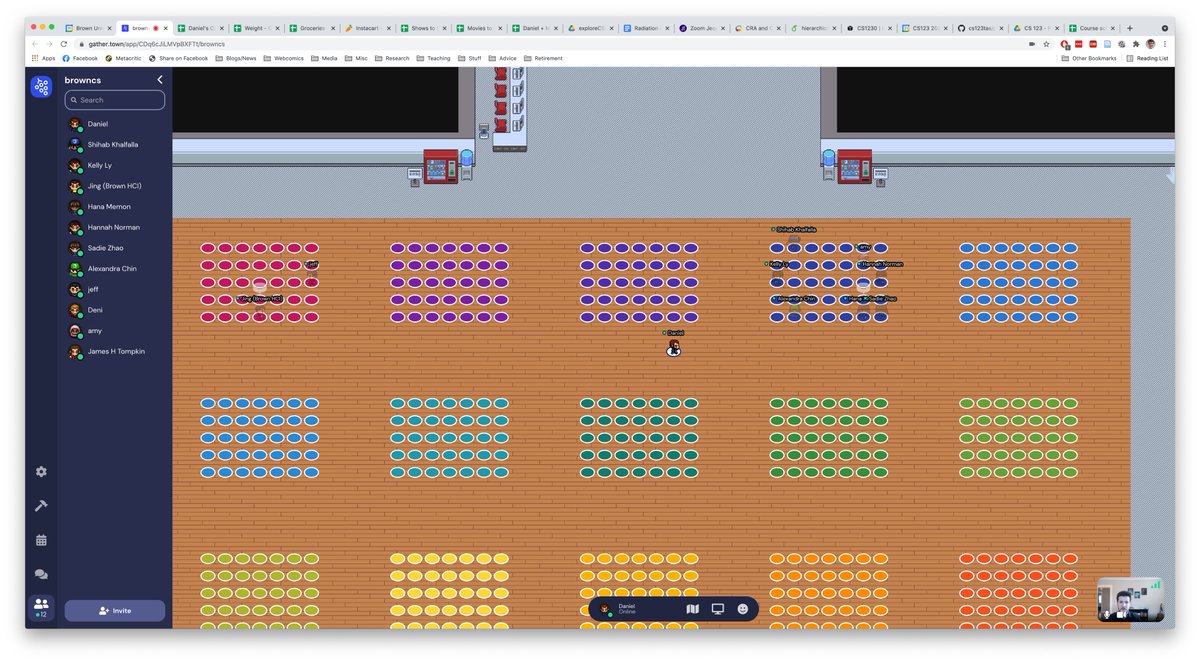
Task: Select Sadie Zhao in participant list
Action: pyautogui.click(x=115, y=248)
